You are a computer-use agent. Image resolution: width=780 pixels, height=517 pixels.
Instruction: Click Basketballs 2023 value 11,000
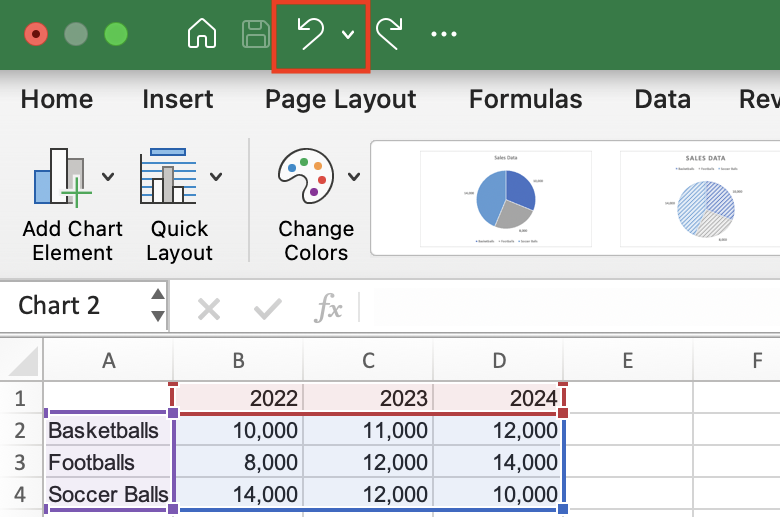(368, 430)
